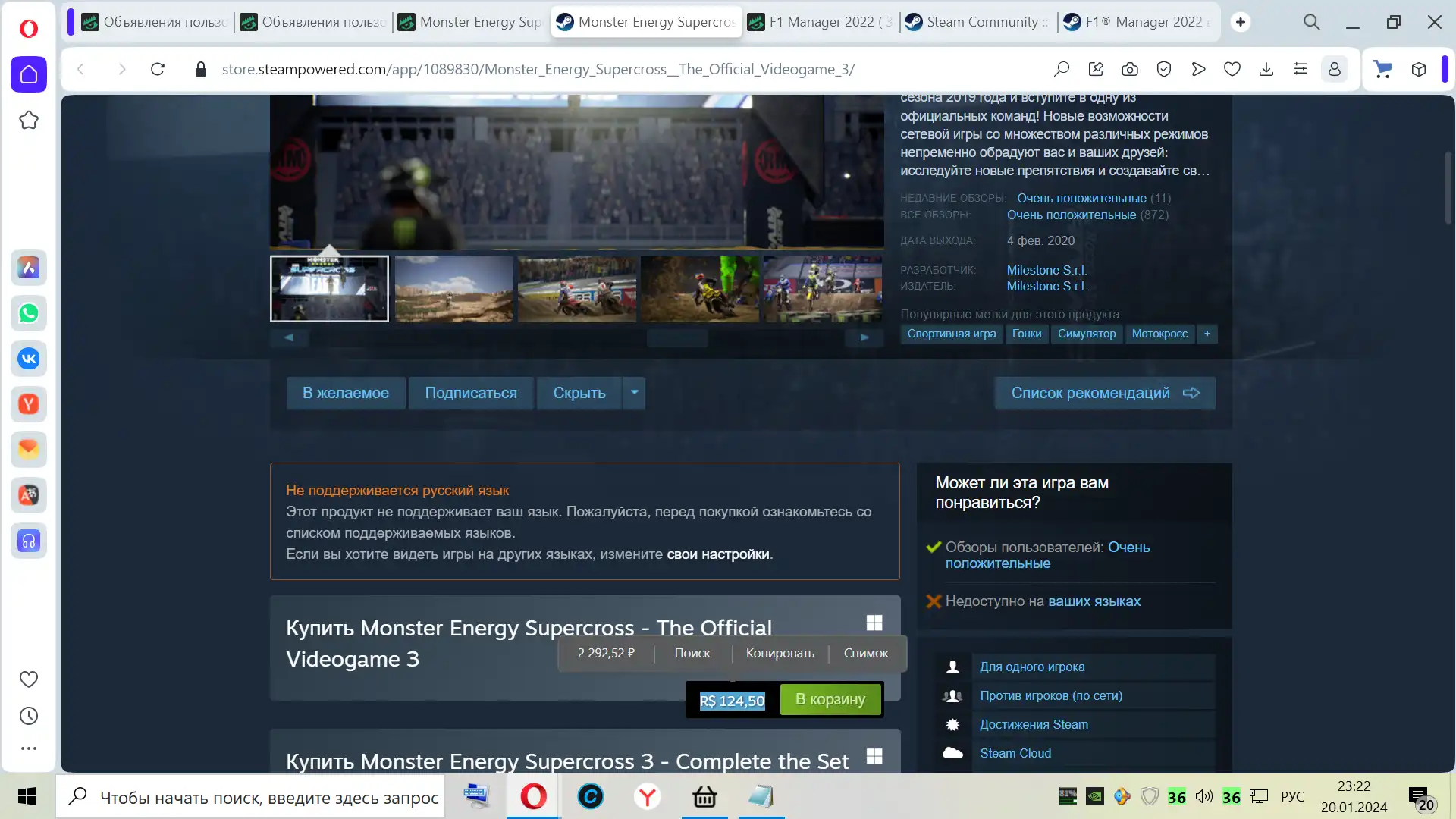Click the address bar URL field

point(538,69)
